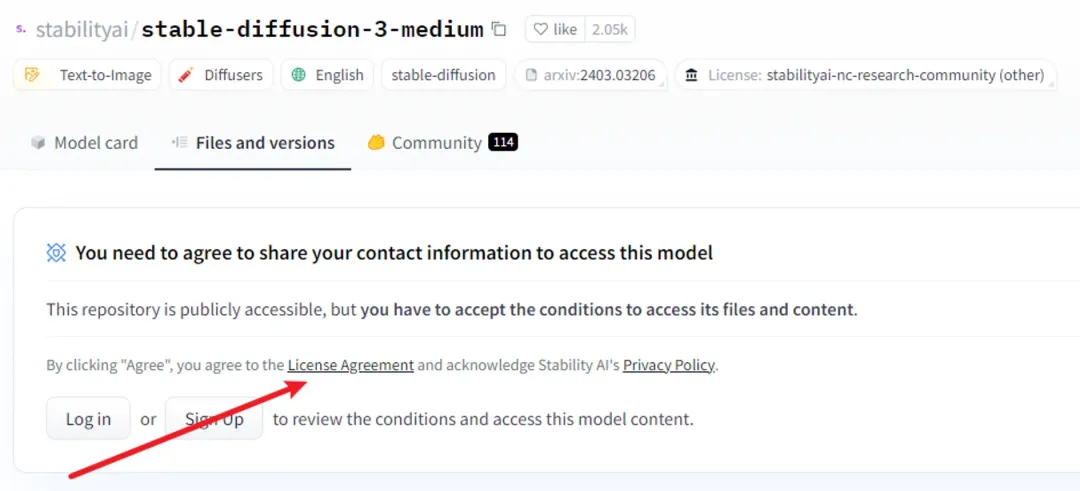This screenshot has width=1080, height=491.
Task: Click the gated-access icon beside the agreement heading
Action: coord(57,253)
